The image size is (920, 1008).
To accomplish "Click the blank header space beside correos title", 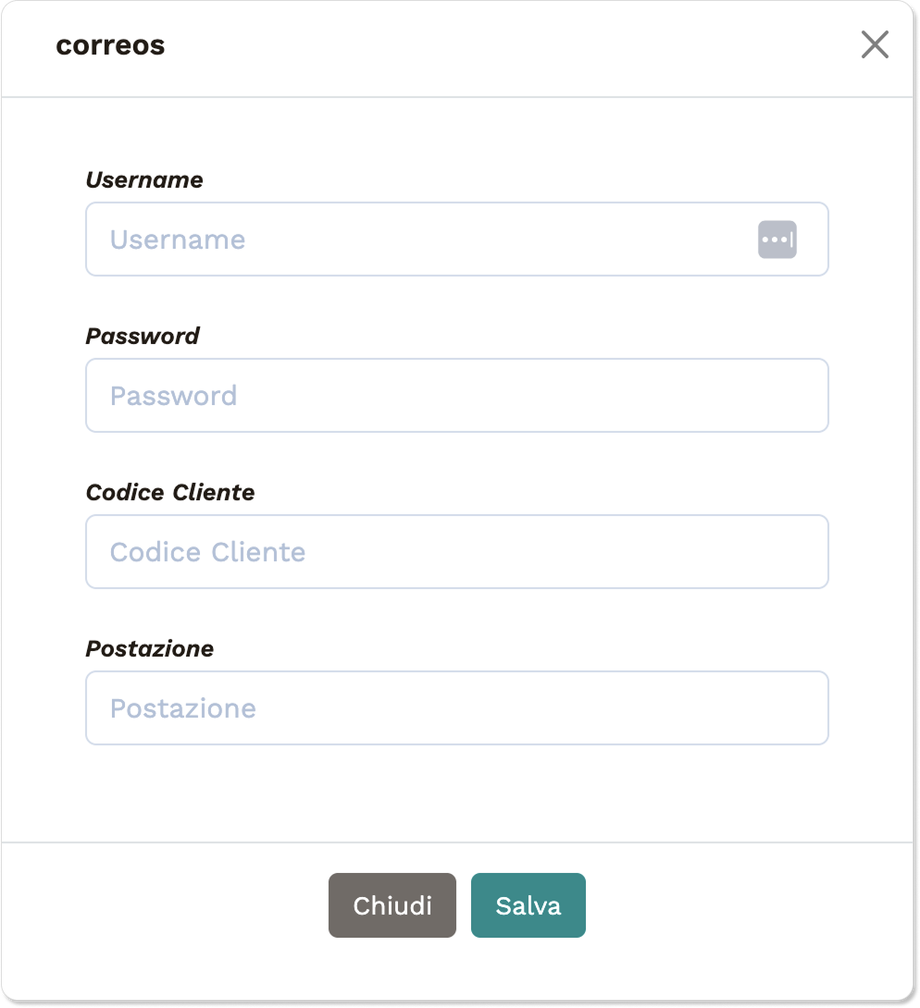I will point(500,46).
